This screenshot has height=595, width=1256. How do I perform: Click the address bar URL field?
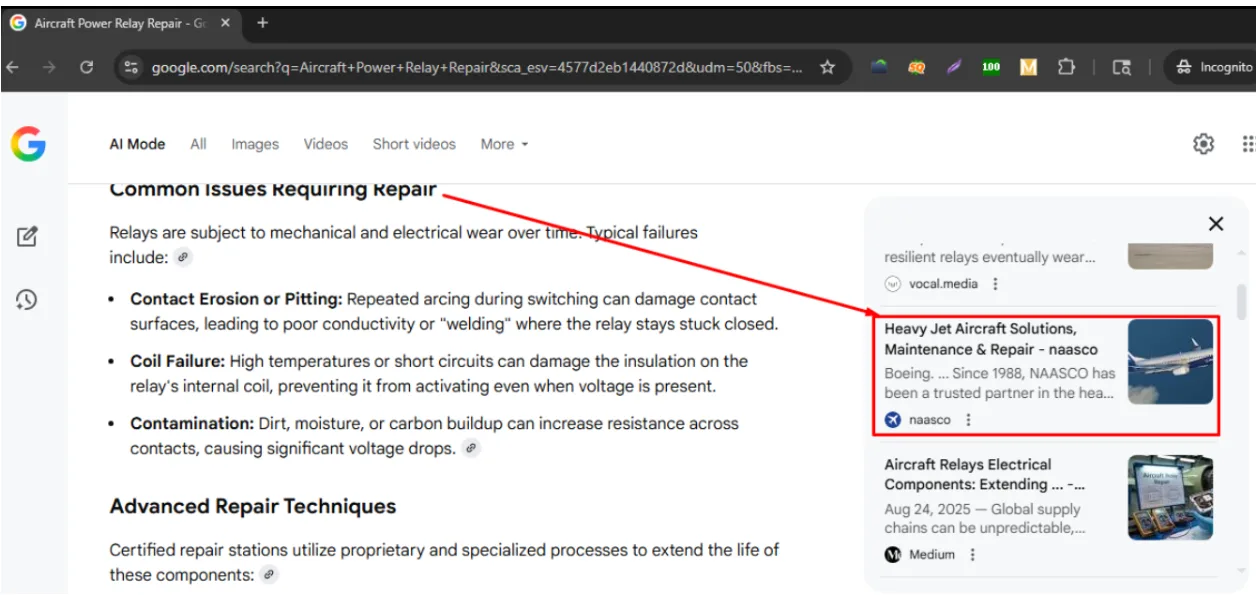(x=475, y=67)
